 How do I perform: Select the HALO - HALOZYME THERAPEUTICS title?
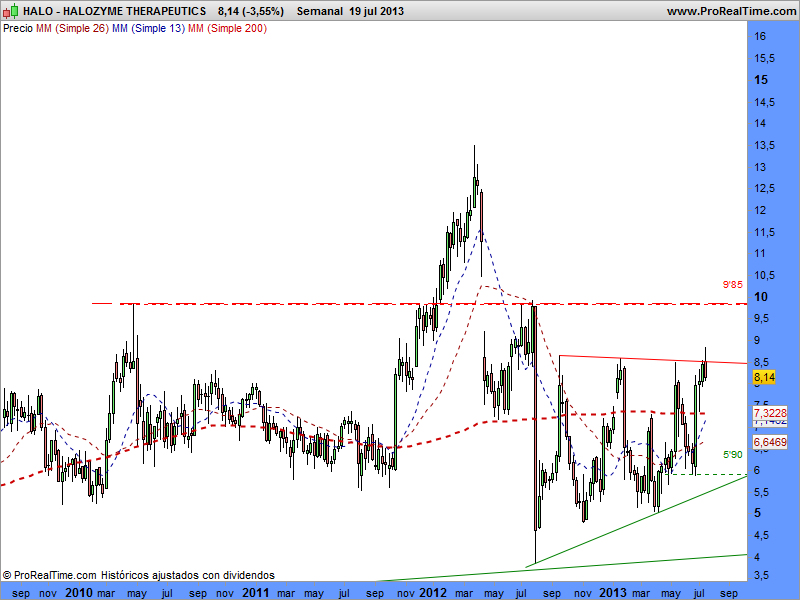tap(115, 11)
